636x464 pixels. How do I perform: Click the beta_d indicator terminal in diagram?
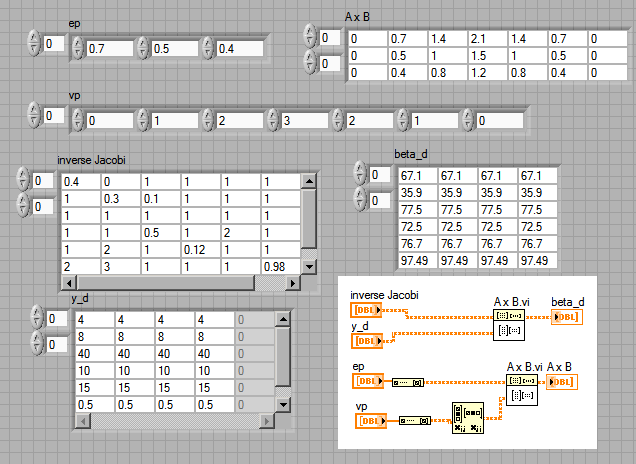(x=567, y=317)
